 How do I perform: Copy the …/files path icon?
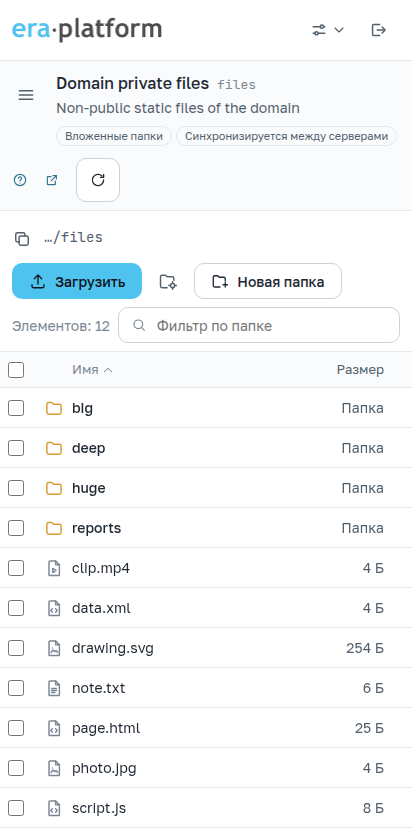point(22,239)
